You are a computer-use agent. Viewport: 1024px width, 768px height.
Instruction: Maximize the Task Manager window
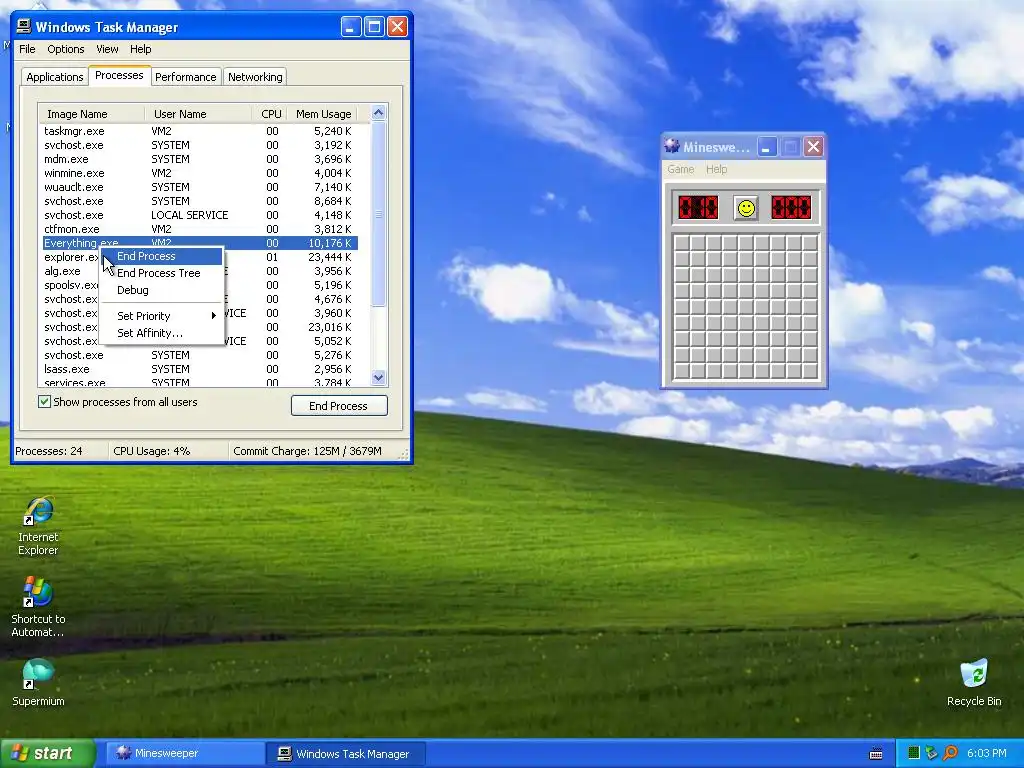pyautogui.click(x=374, y=27)
